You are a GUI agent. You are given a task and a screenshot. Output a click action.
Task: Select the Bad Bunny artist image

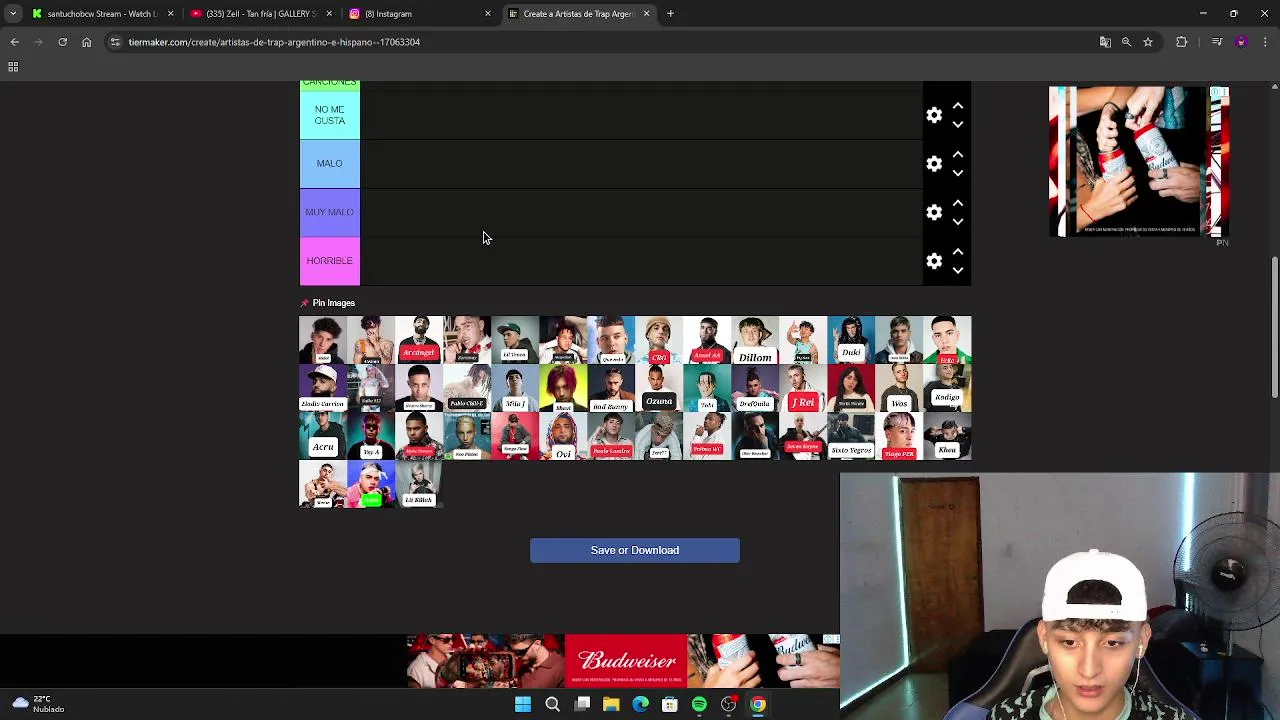(x=611, y=388)
